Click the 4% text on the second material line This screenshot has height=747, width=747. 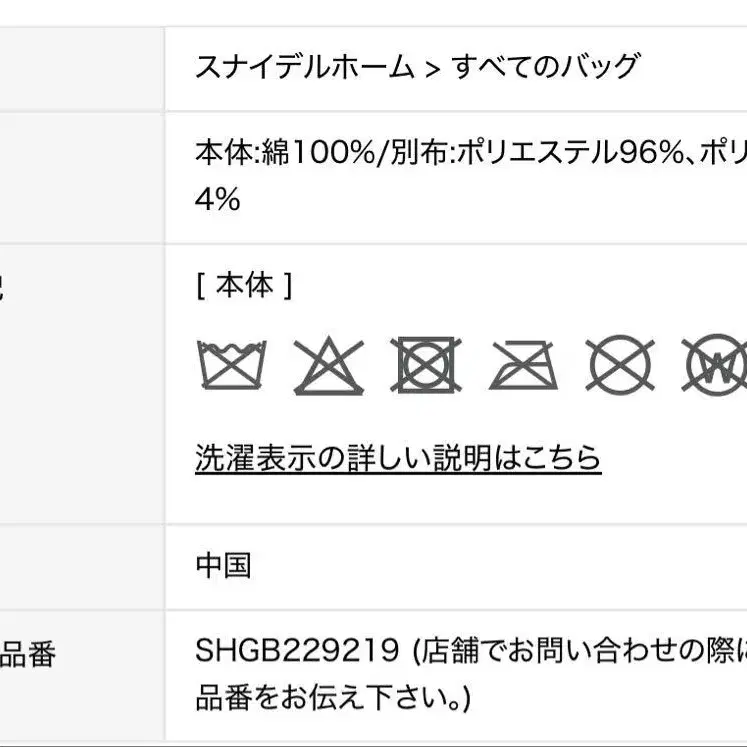tap(217, 199)
